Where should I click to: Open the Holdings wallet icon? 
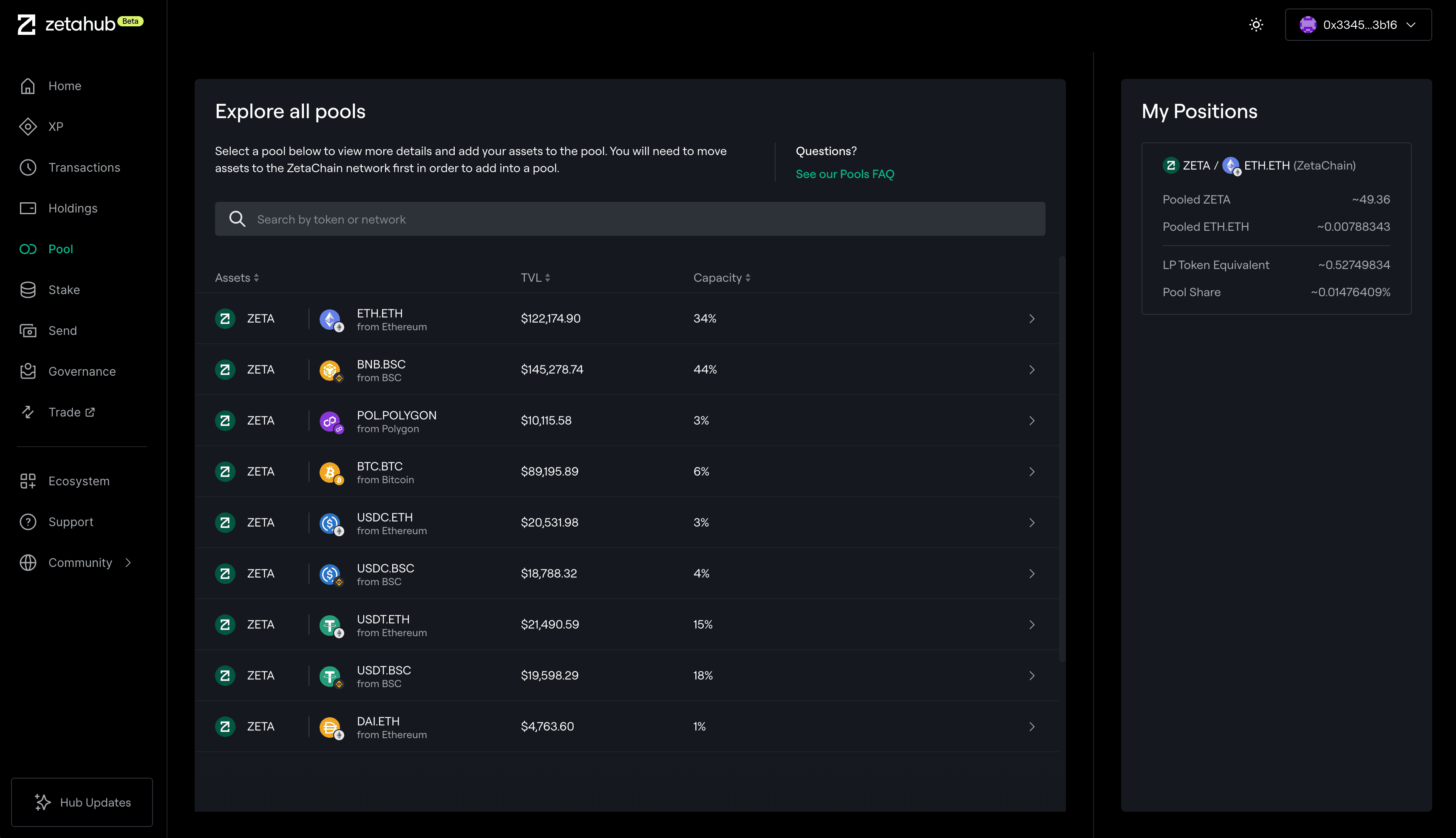(x=28, y=208)
